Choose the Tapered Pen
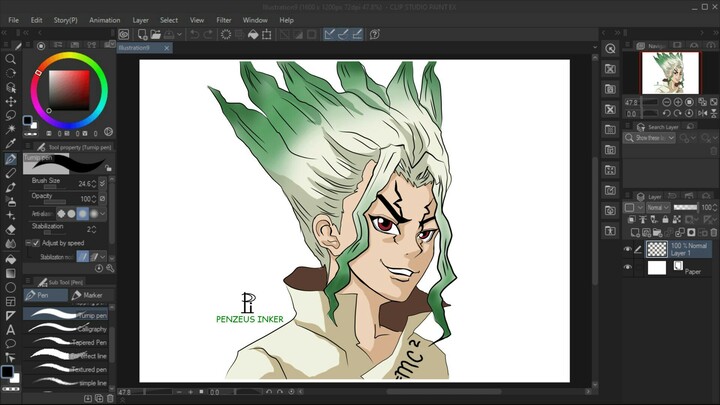Image resolution: width=720 pixels, height=405 pixels. 65,342
